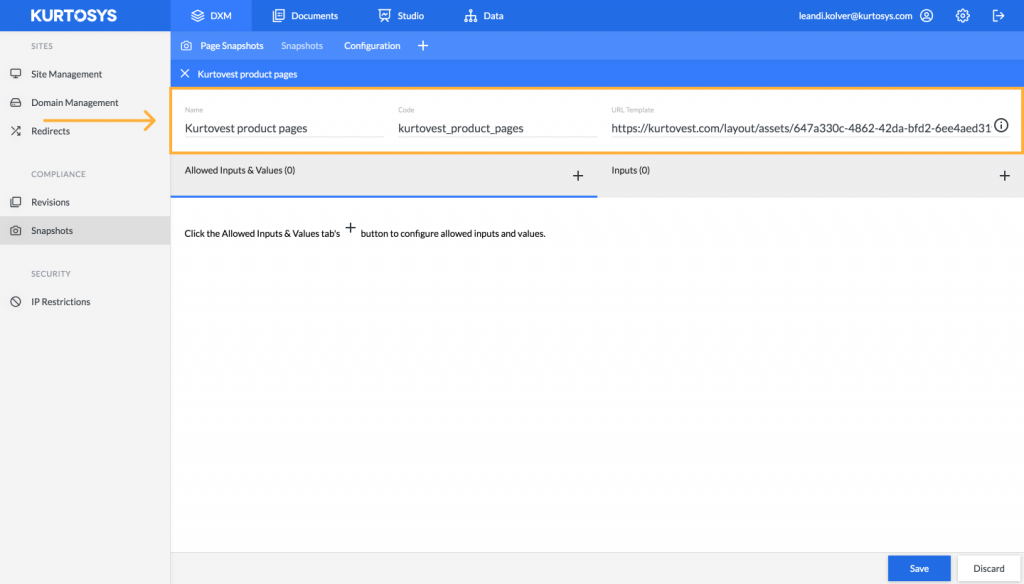The image size is (1024, 584).
Task: Add an allowed input with the plus button
Action: (578, 175)
